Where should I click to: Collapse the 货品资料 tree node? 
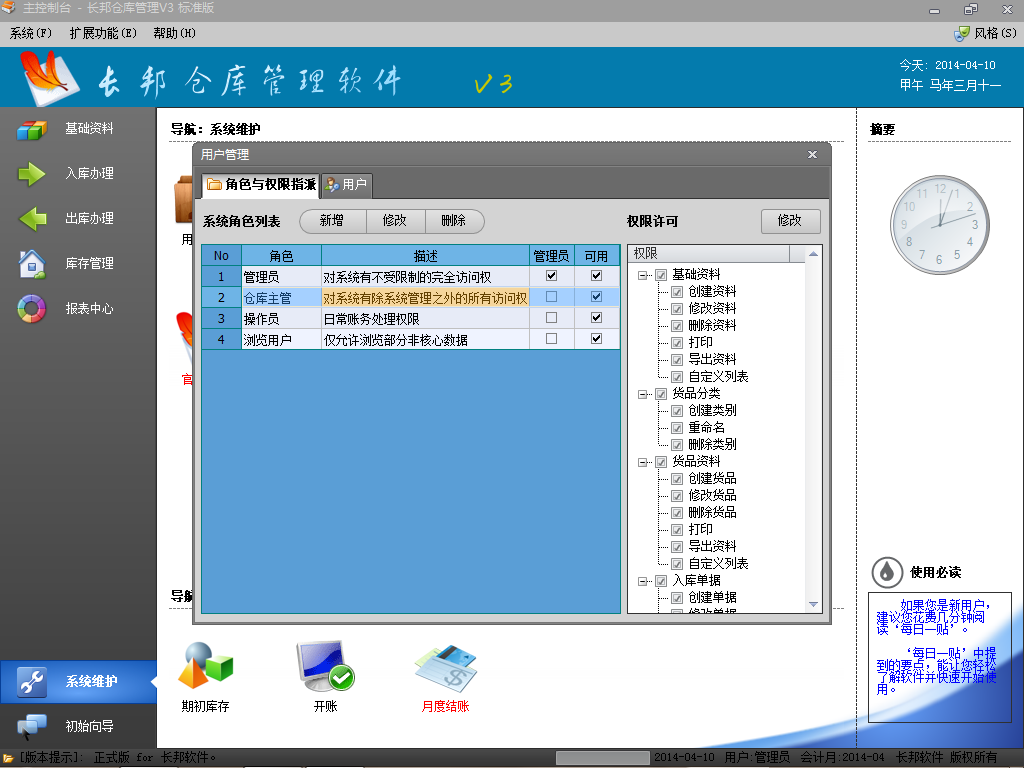[644, 462]
